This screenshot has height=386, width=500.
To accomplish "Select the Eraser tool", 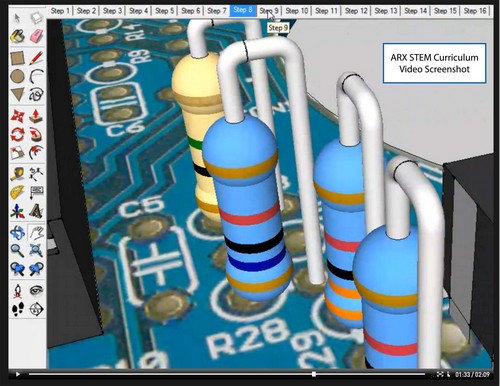I will (x=36, y=36).
